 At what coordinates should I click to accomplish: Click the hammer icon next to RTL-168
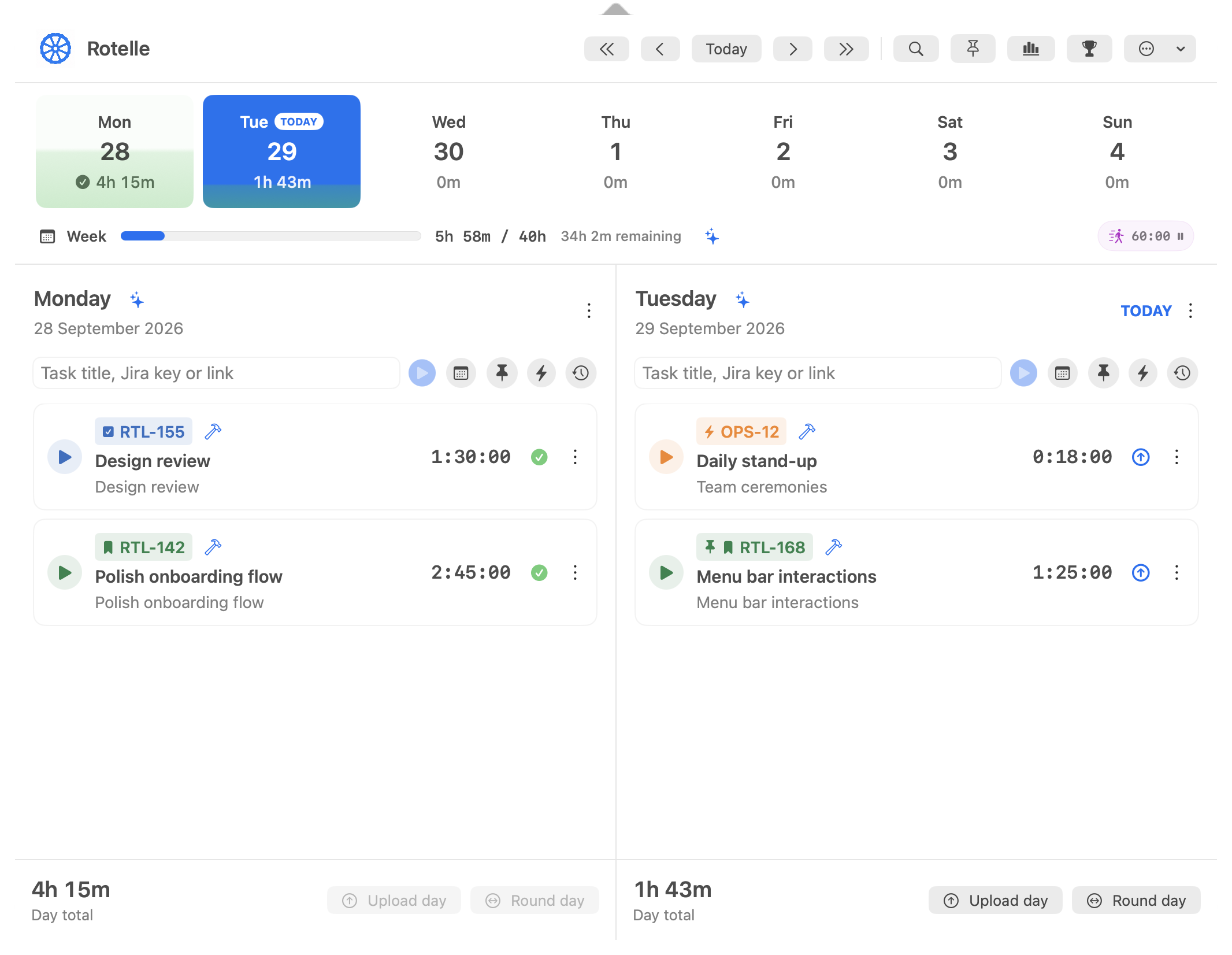[833, 547]
